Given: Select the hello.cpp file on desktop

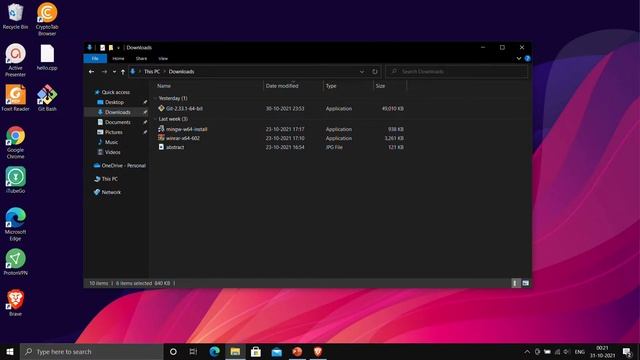Looking at the screenshot, I should pyautogui.click(x=47, y=58).
